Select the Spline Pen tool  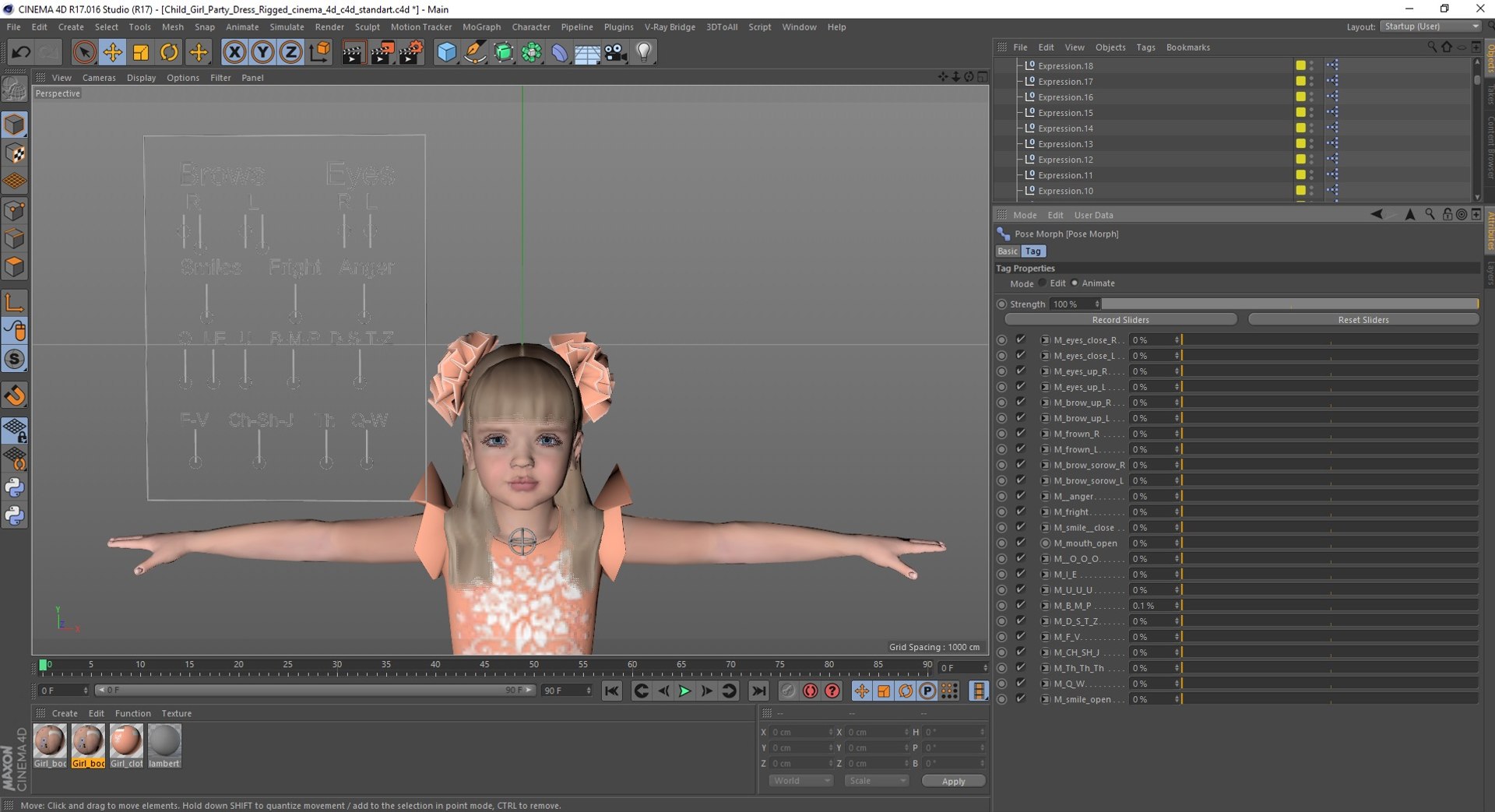coord(475,52)
